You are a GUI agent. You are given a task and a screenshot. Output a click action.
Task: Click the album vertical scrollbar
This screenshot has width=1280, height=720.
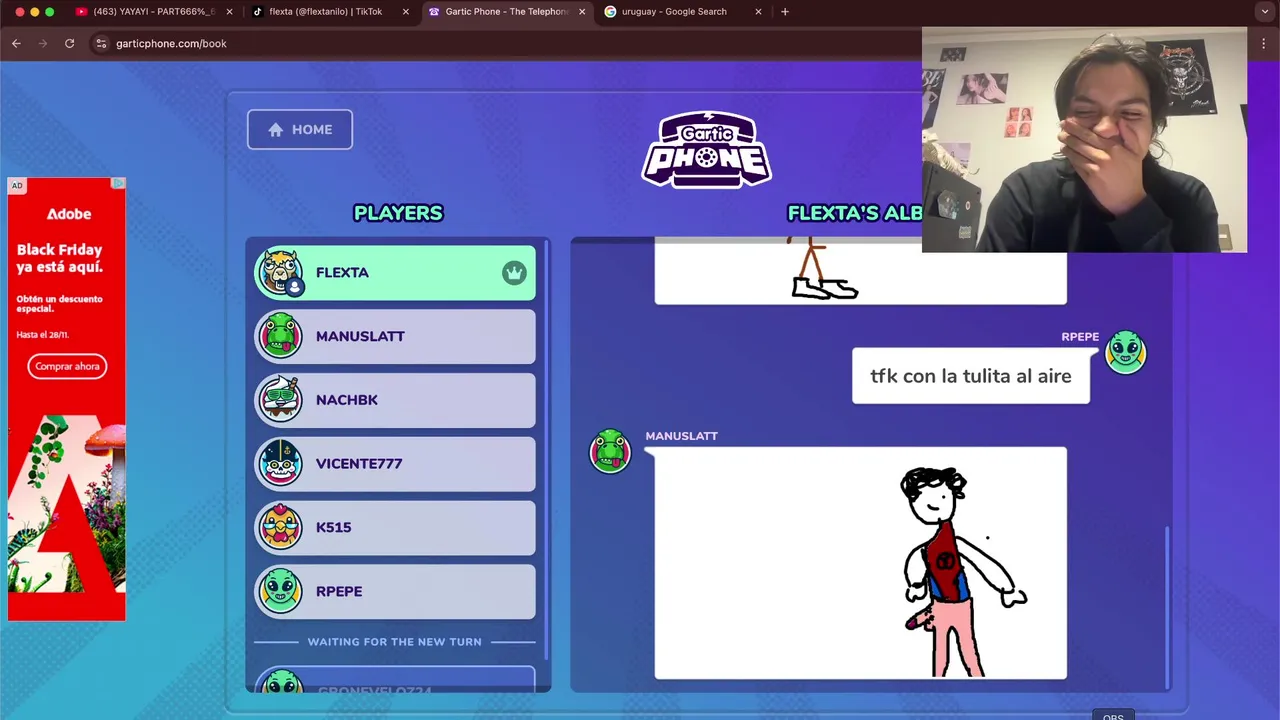pyautogui.click(x=1167, y=607)
